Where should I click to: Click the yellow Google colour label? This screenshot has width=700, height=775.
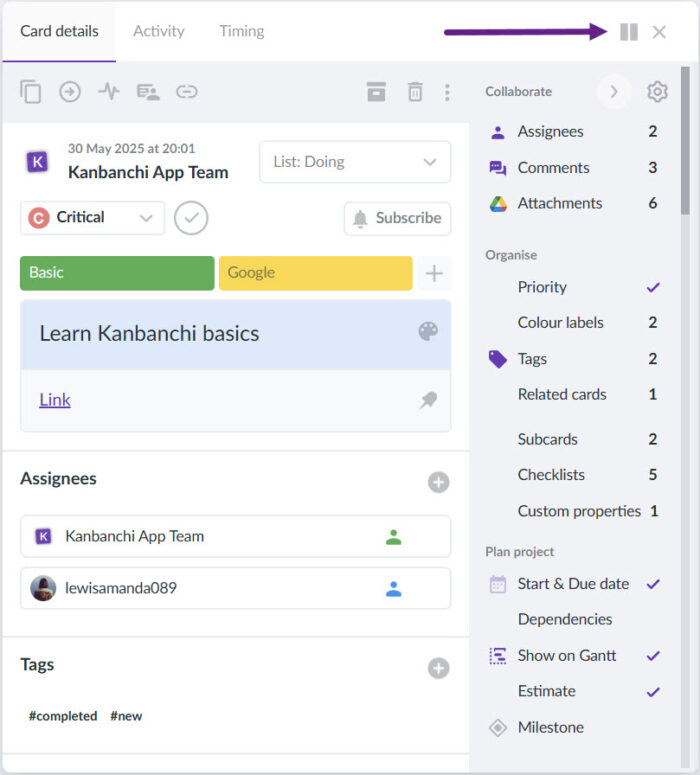tap(315, 273)
